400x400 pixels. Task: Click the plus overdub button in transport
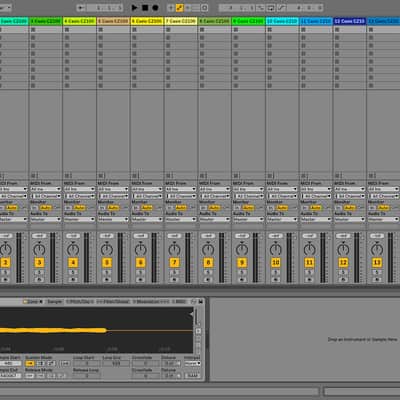coord(171,7)
